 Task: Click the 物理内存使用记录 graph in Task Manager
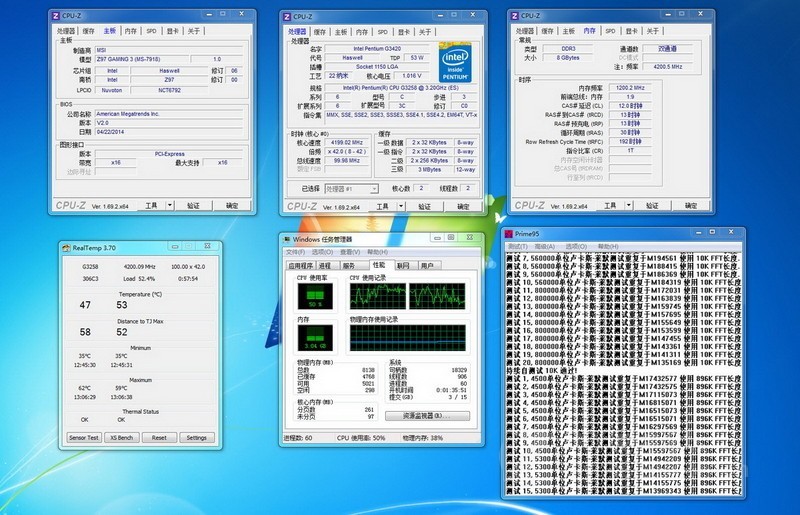tap(408, 338)
